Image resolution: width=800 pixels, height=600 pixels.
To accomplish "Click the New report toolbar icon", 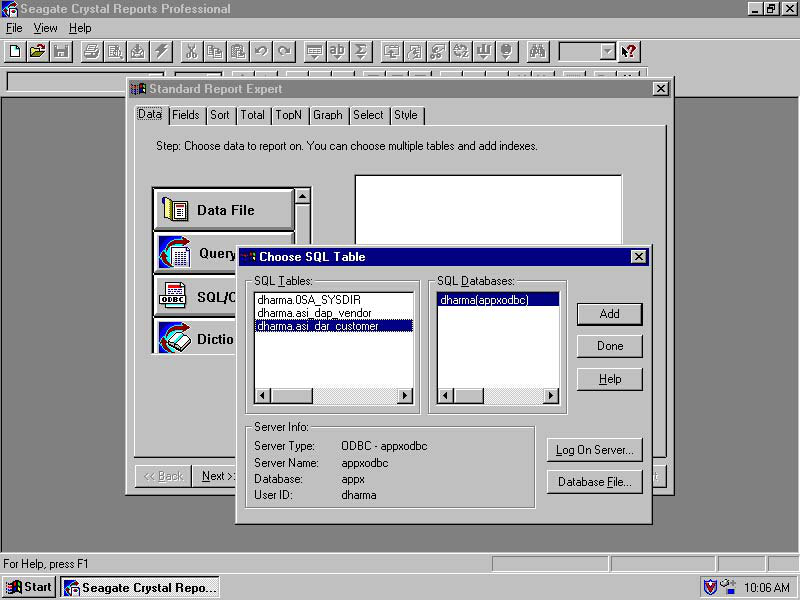I will pyautogui.click(x=15, y=52).
